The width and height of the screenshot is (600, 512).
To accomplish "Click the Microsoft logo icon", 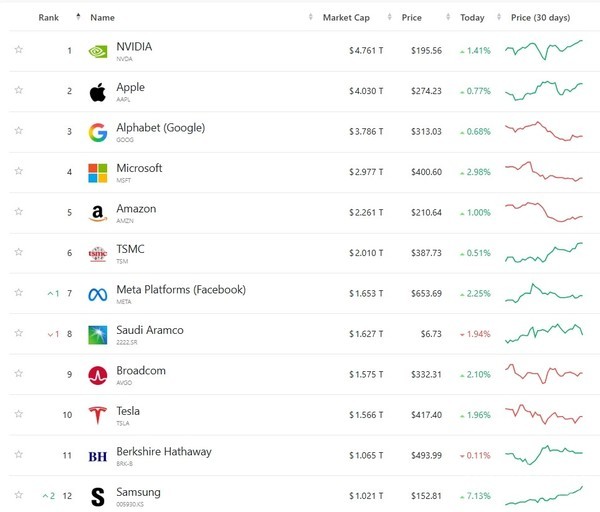I will (97, 172).
